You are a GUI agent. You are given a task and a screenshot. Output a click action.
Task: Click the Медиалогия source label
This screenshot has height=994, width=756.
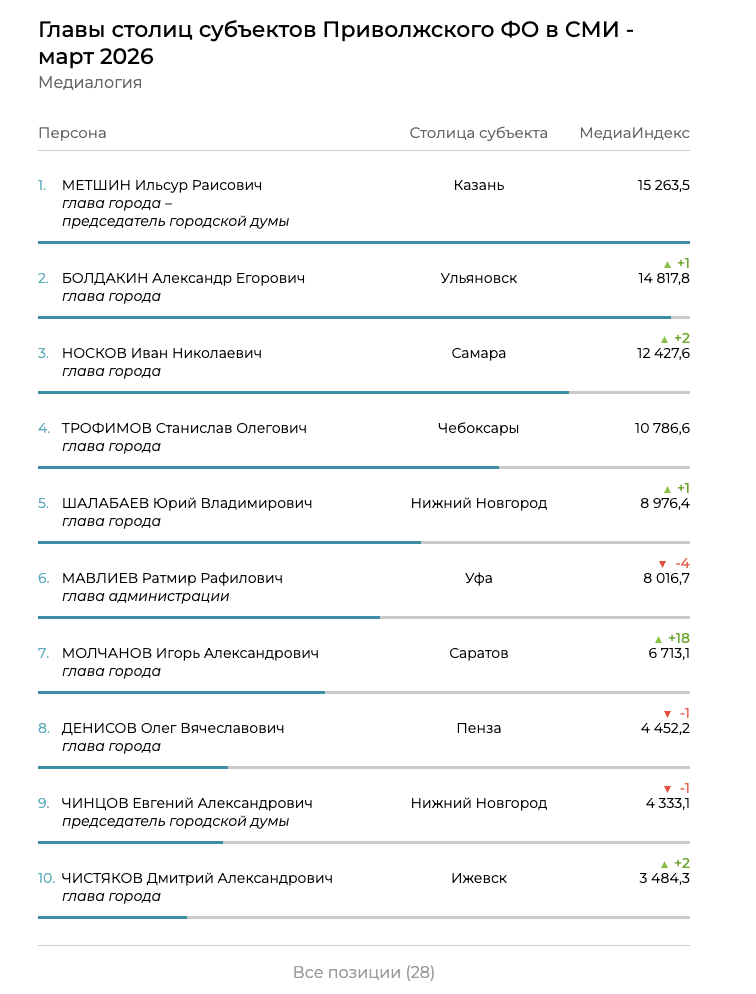pyautogui.click(x=90, y=83)
